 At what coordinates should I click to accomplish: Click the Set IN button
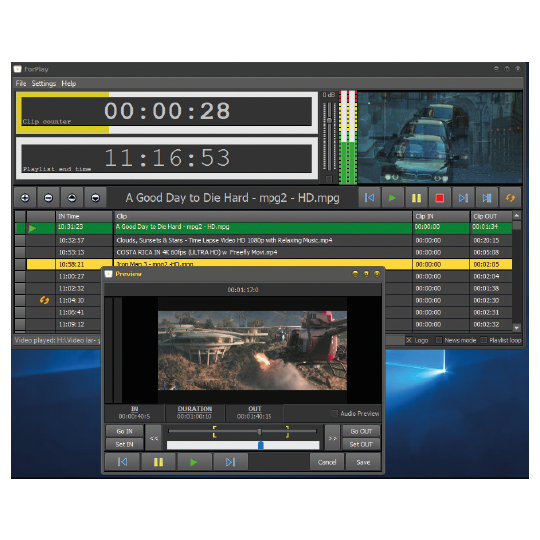124,444
